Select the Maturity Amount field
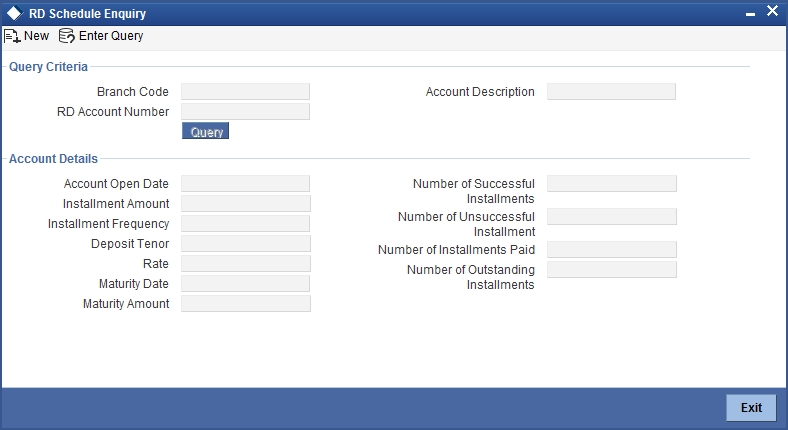 tap(246, 303)
